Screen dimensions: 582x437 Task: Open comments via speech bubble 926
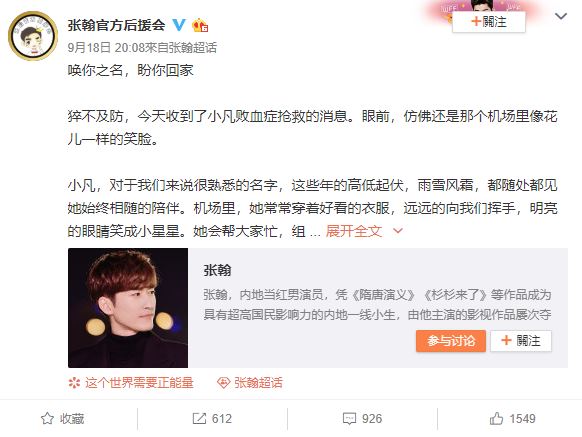362,418
